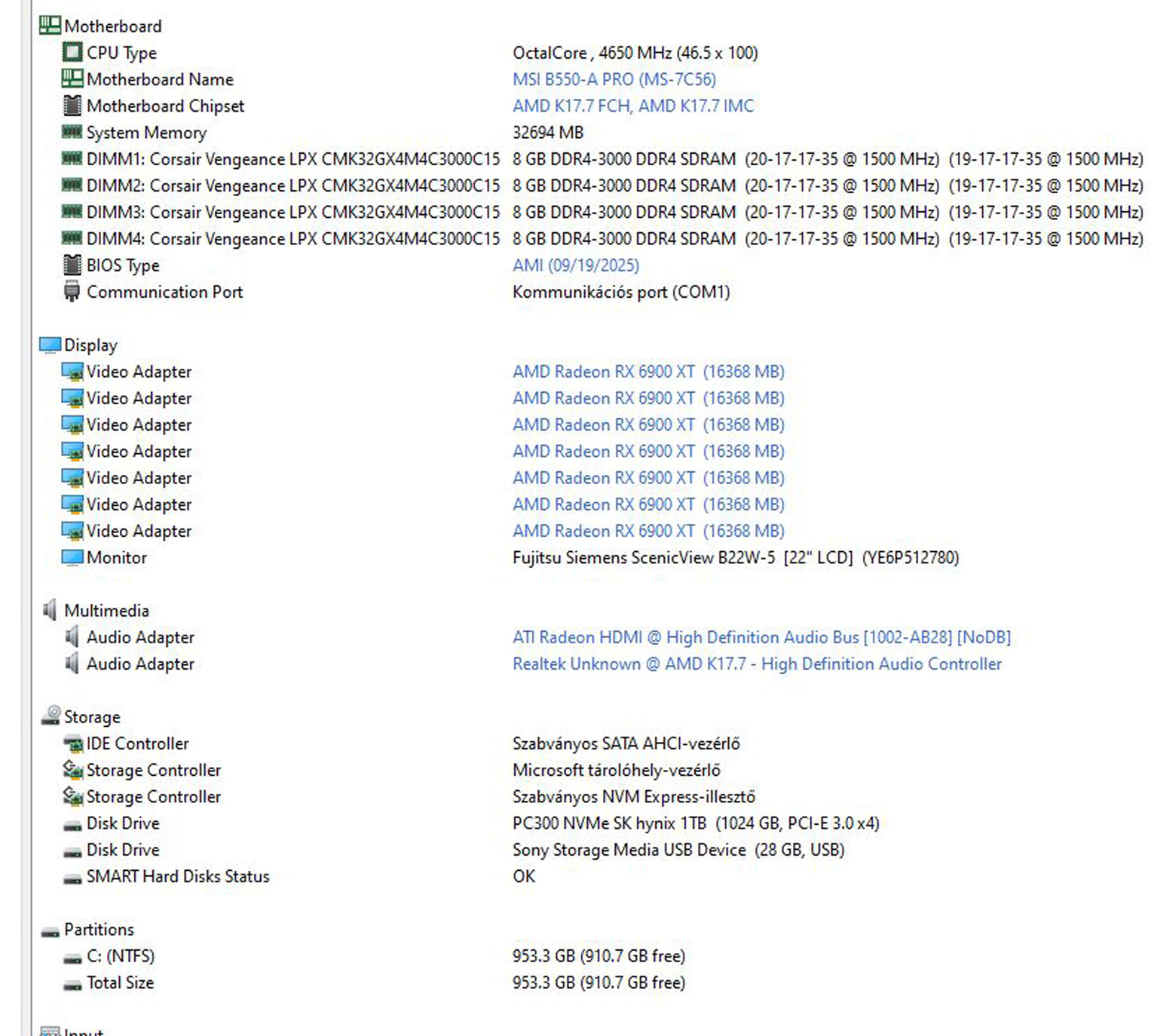Select the Motherboard section header
This screenshot has width=1151, height=1036.
113,26
